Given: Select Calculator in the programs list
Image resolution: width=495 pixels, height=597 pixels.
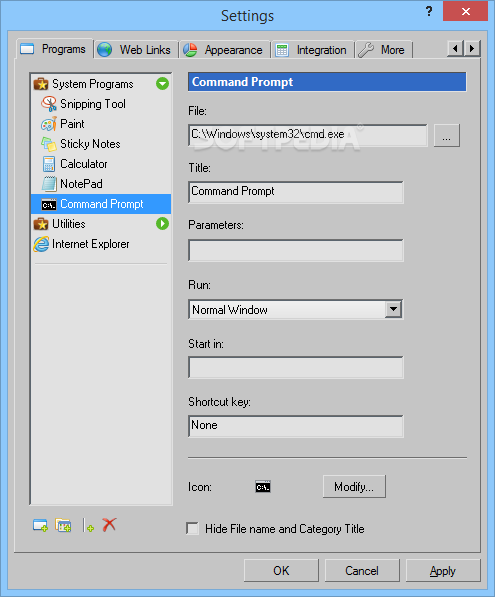Looking at the screenshot, I should click(x=101, y=164).
